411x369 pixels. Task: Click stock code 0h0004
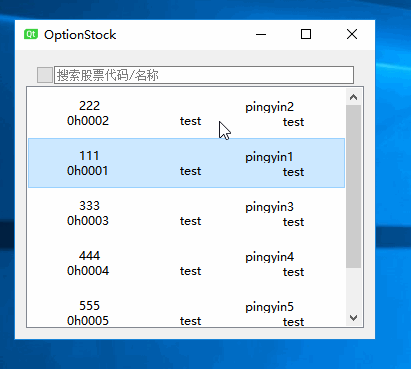tap(88, 271)
